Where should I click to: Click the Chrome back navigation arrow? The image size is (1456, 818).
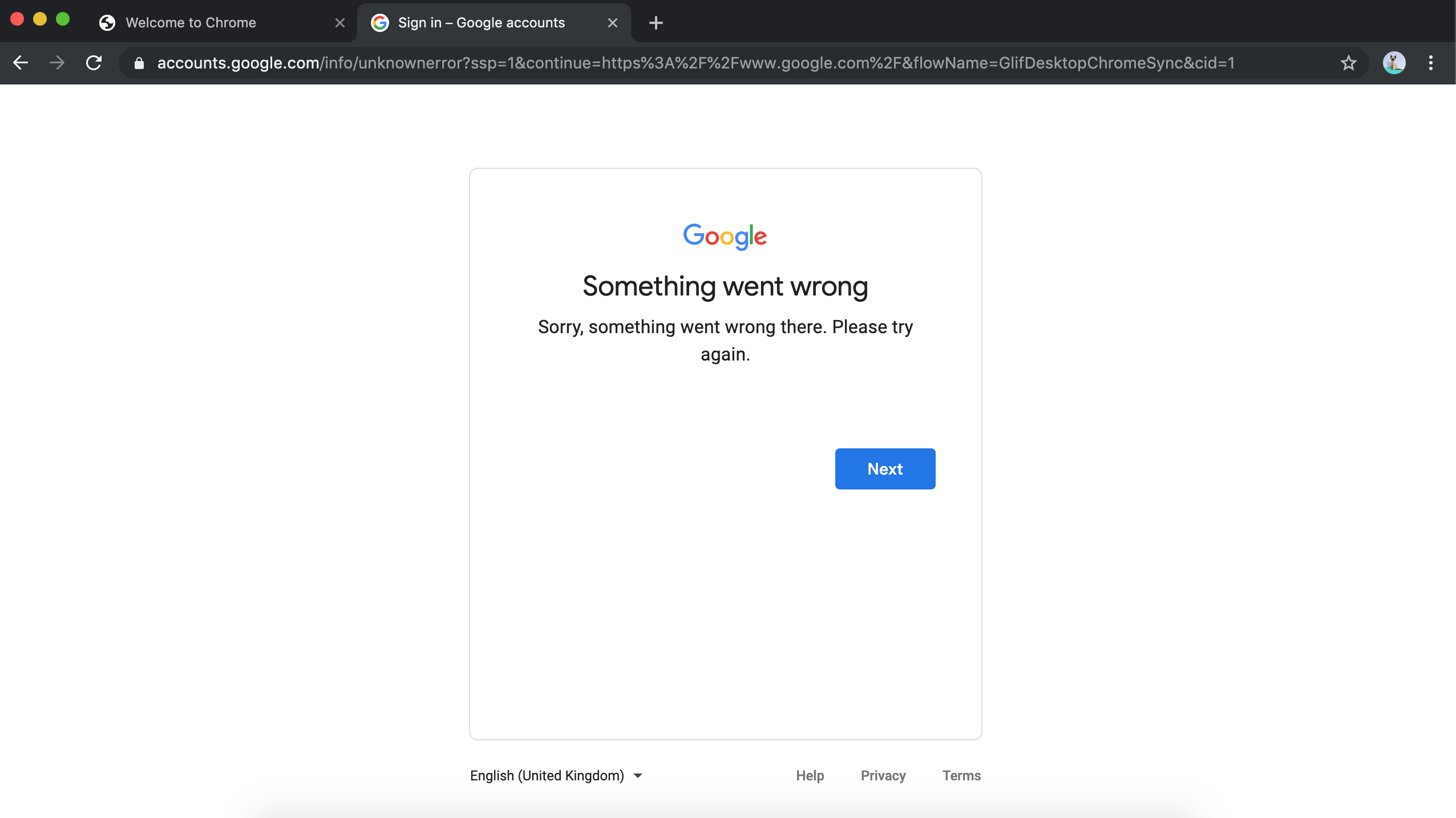pos(20,63)
